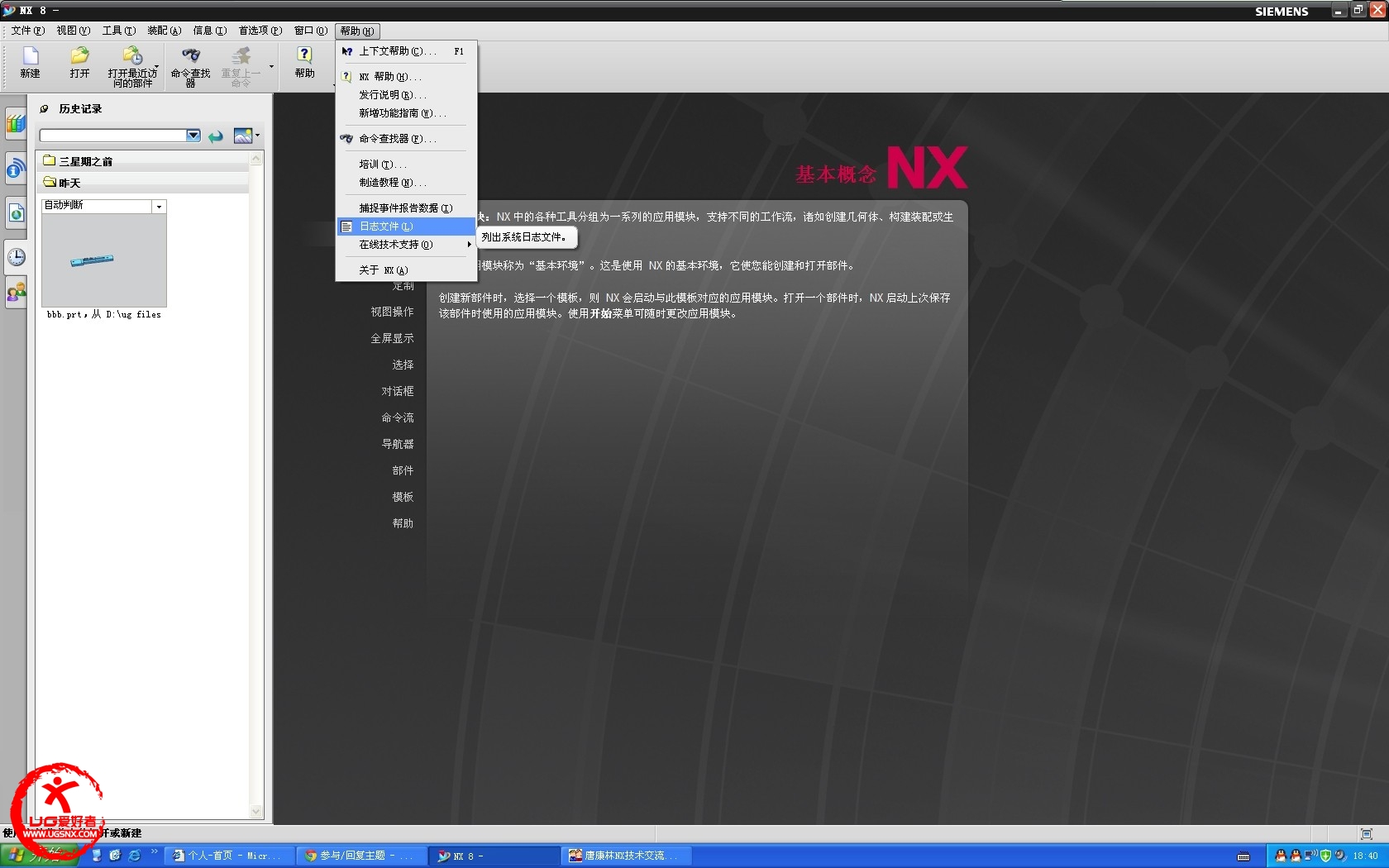Viewport: 1389px width, 868px height.
Task: Choose 培训 in the help menu
Action: tap(406, 165)
